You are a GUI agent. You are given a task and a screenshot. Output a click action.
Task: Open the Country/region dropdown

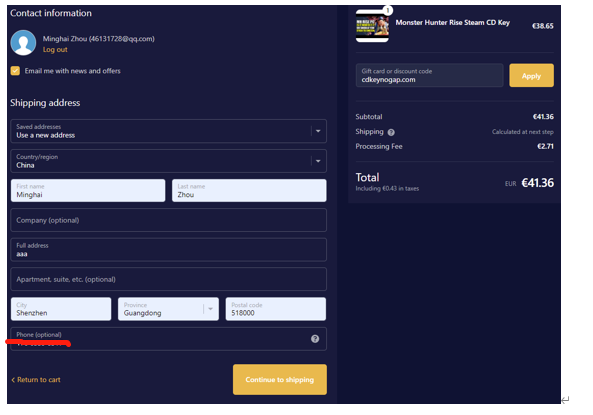click(169, 161)
